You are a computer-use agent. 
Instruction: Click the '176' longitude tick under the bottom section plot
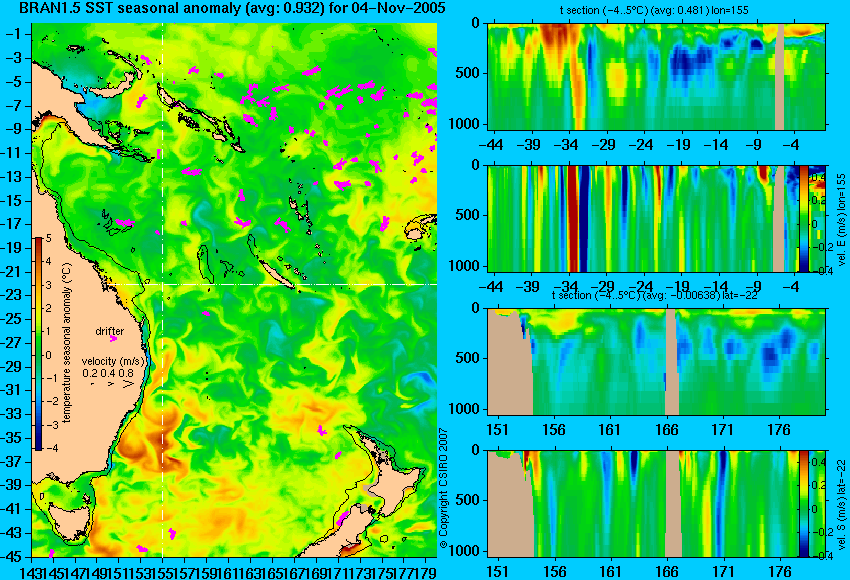pyautogui.click(x=781, y=572)
